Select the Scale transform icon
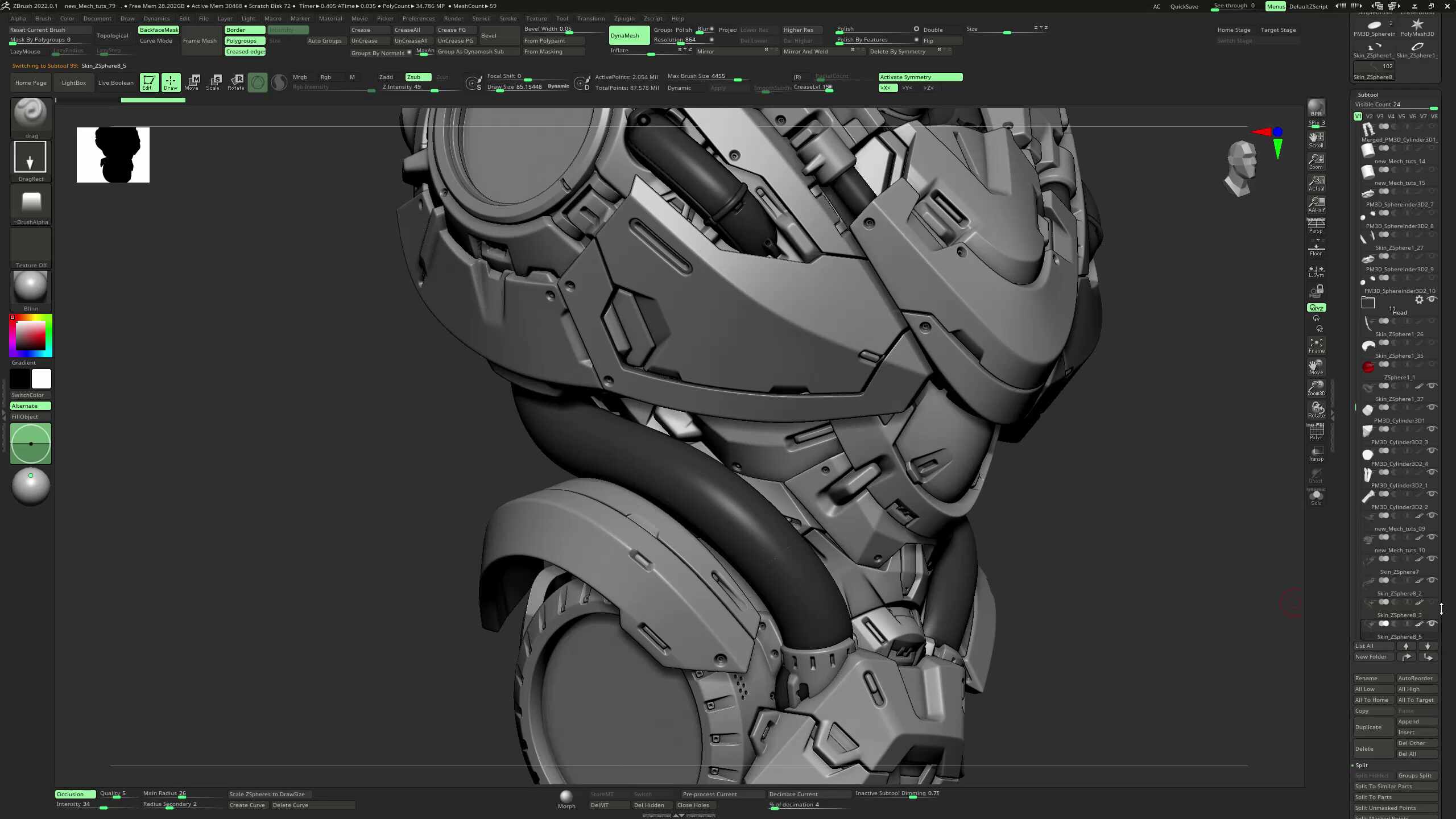This screenshot has width=1456, height=819. (x=214, y=82)
